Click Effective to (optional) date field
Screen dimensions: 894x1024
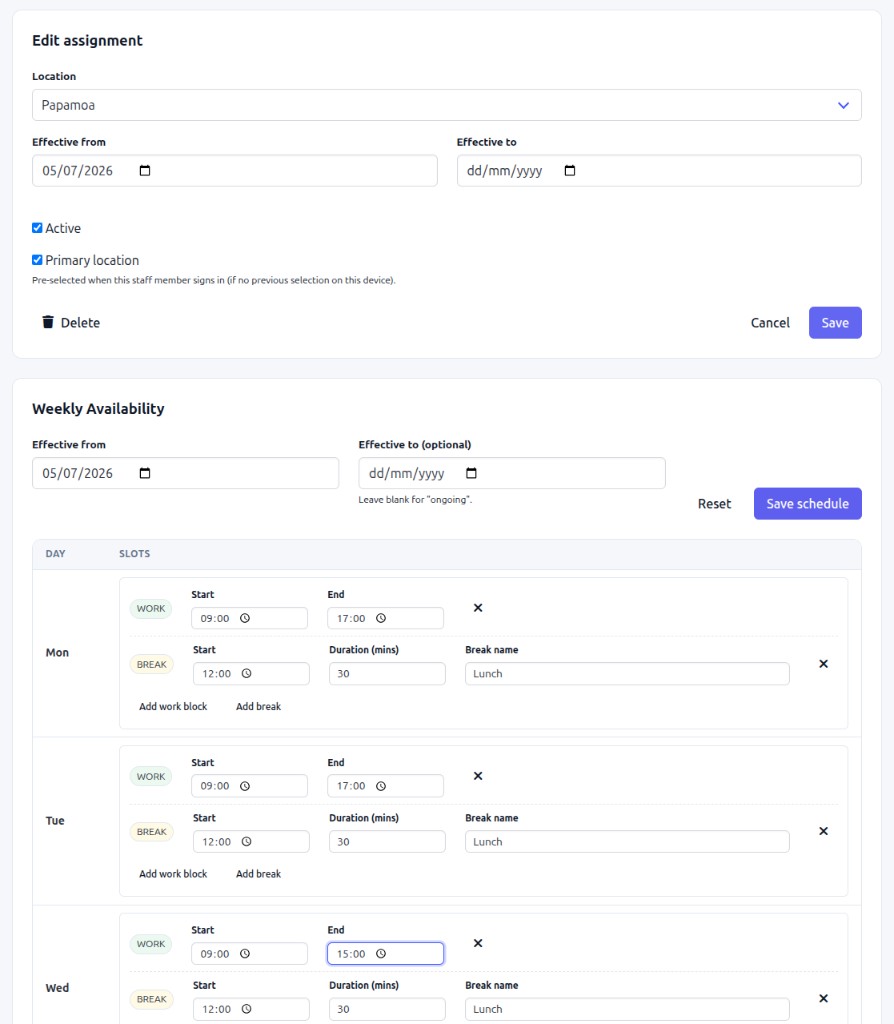[x=512, y=473]
